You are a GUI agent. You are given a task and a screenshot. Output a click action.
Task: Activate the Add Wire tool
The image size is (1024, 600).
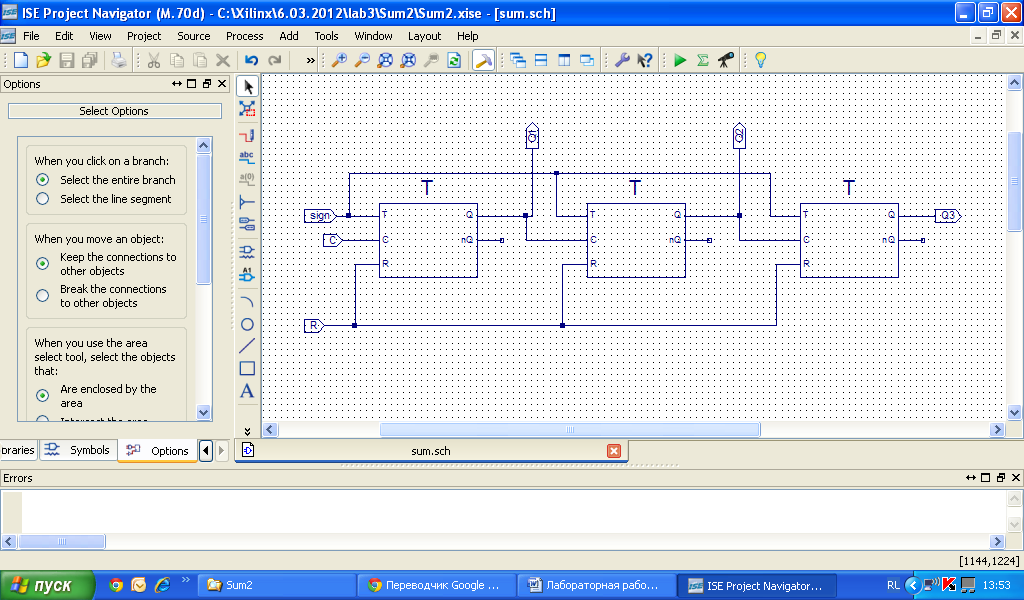[247, 135]
